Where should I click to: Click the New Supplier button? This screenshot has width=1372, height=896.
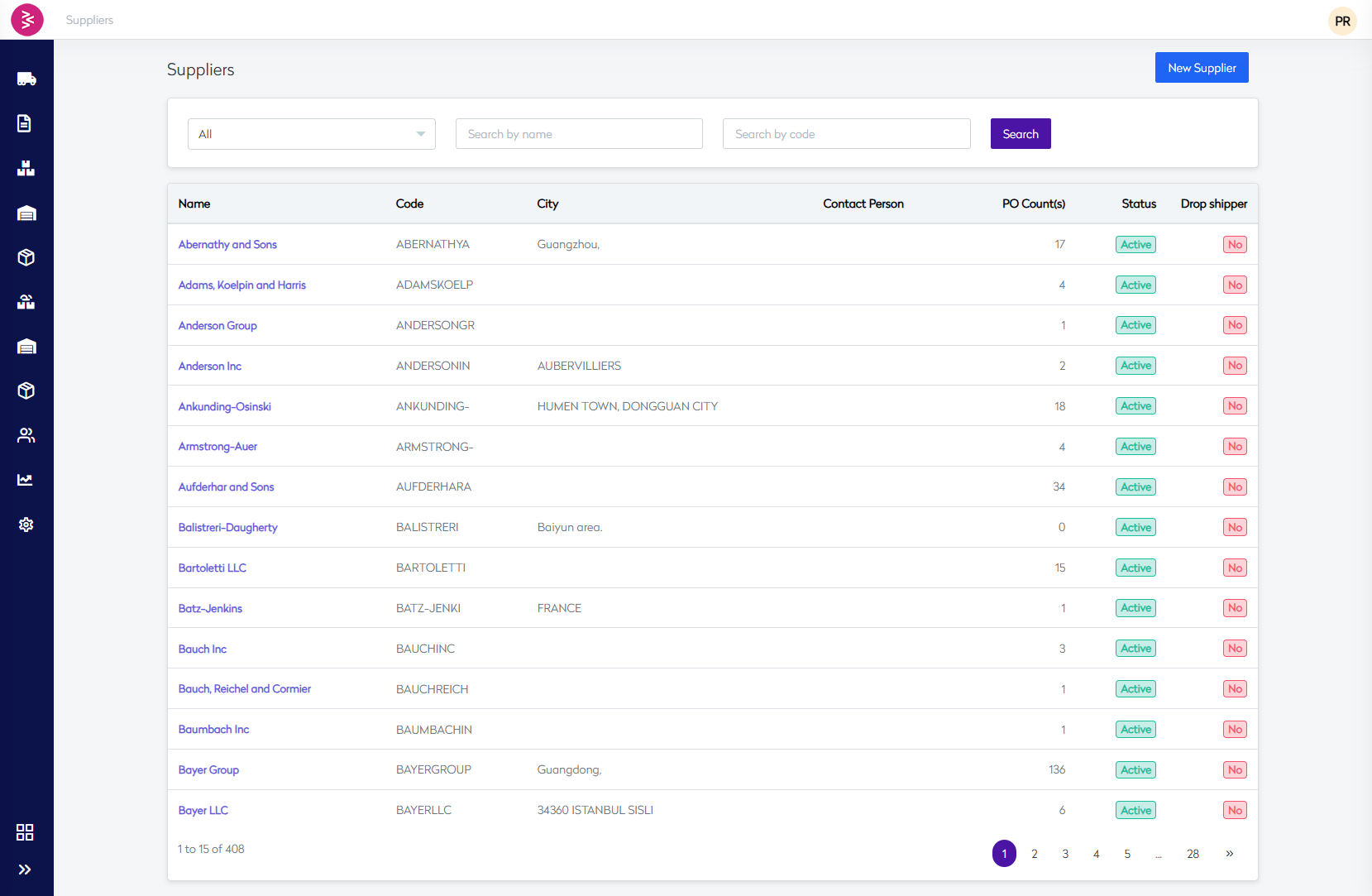[1201, 68]
